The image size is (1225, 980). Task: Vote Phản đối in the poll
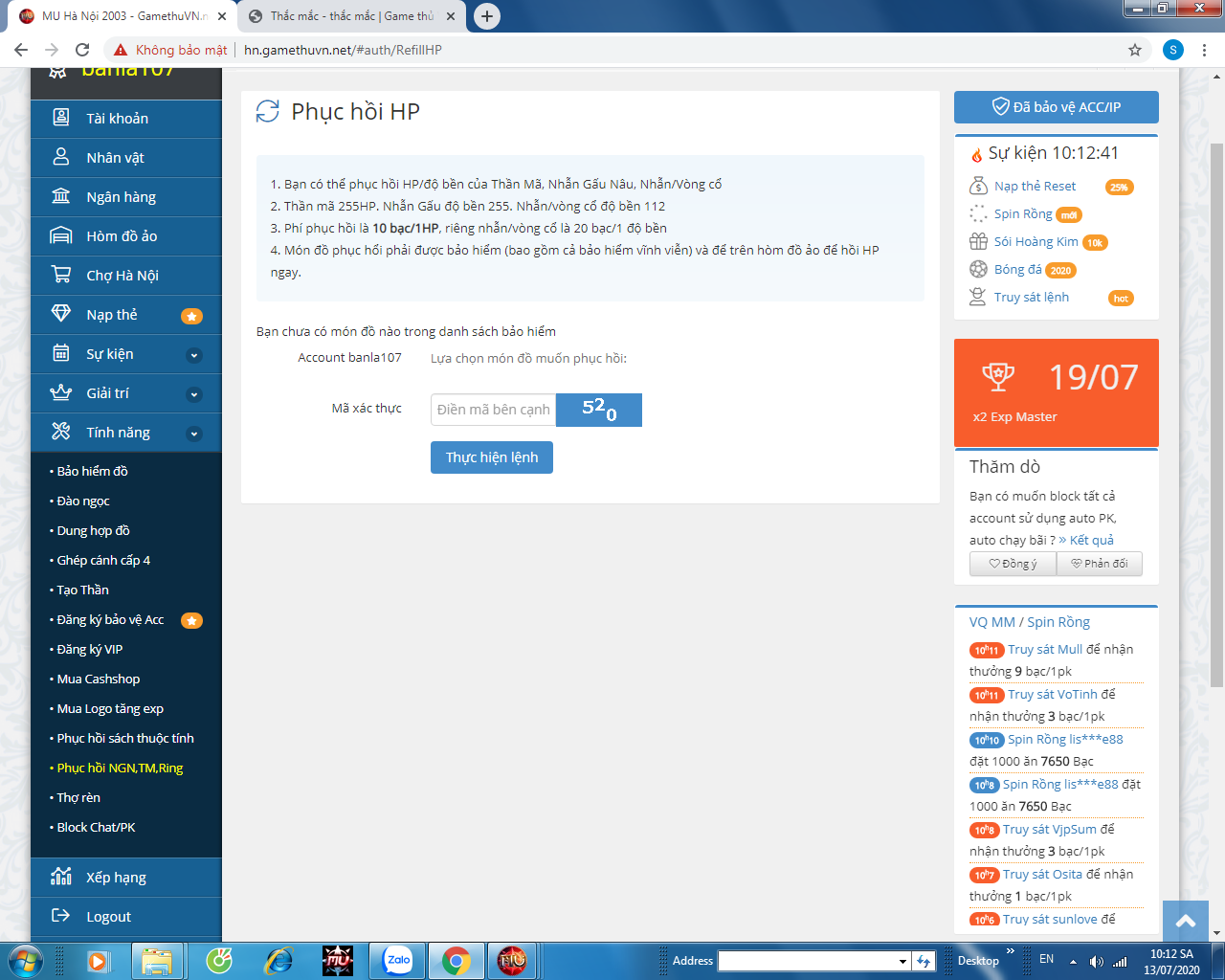pyautogui.click(x=1099, y=564)
